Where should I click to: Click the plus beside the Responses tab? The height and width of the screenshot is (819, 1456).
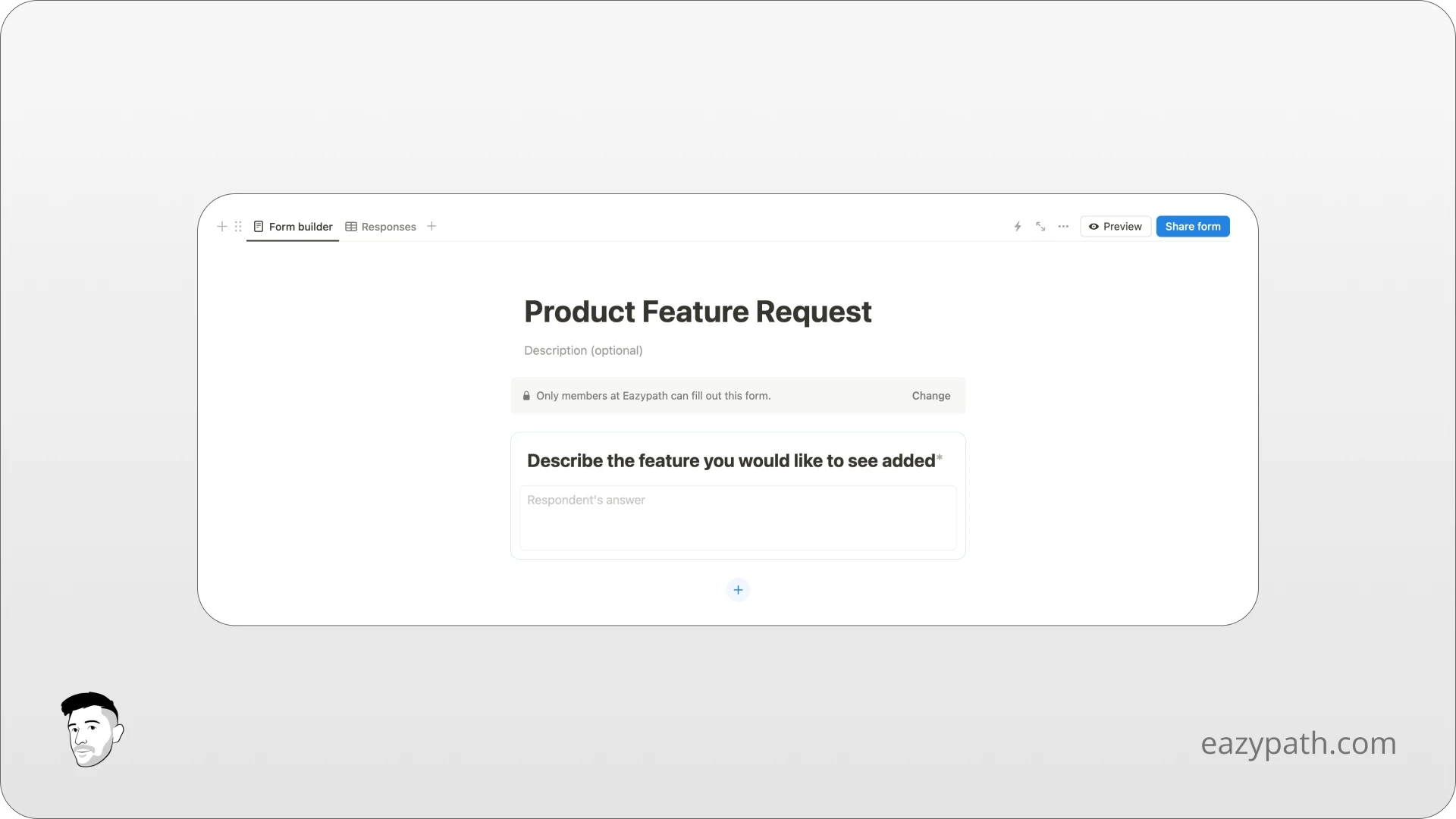(431, 226)
